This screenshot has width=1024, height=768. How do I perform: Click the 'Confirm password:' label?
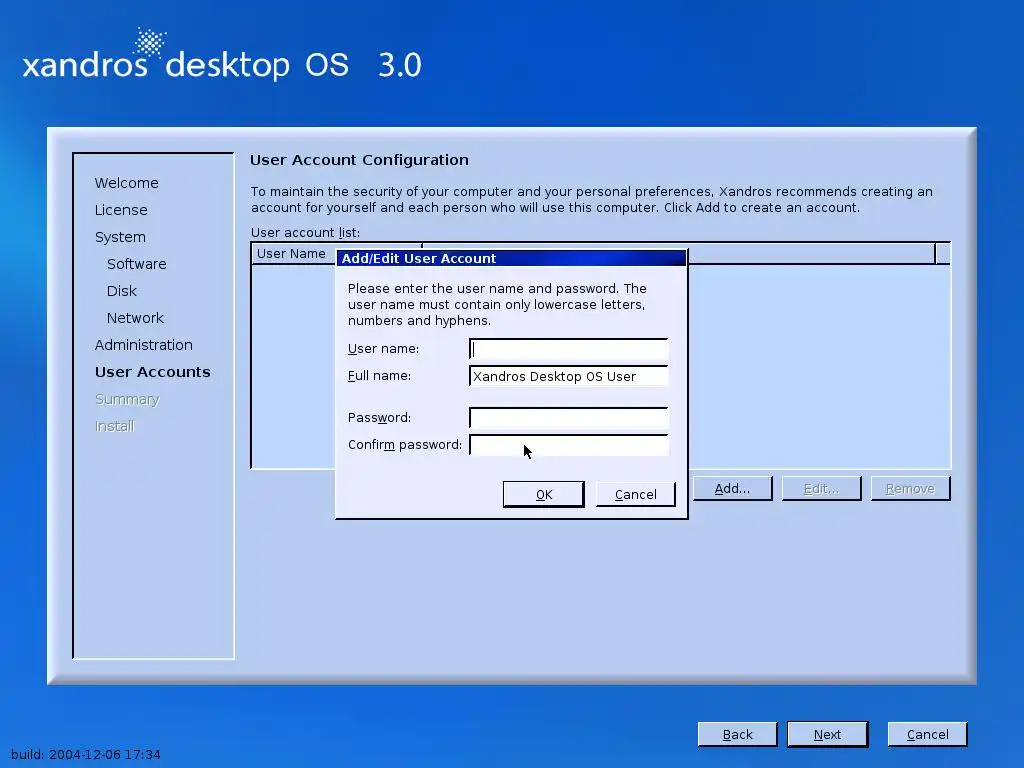coord(405,445)
